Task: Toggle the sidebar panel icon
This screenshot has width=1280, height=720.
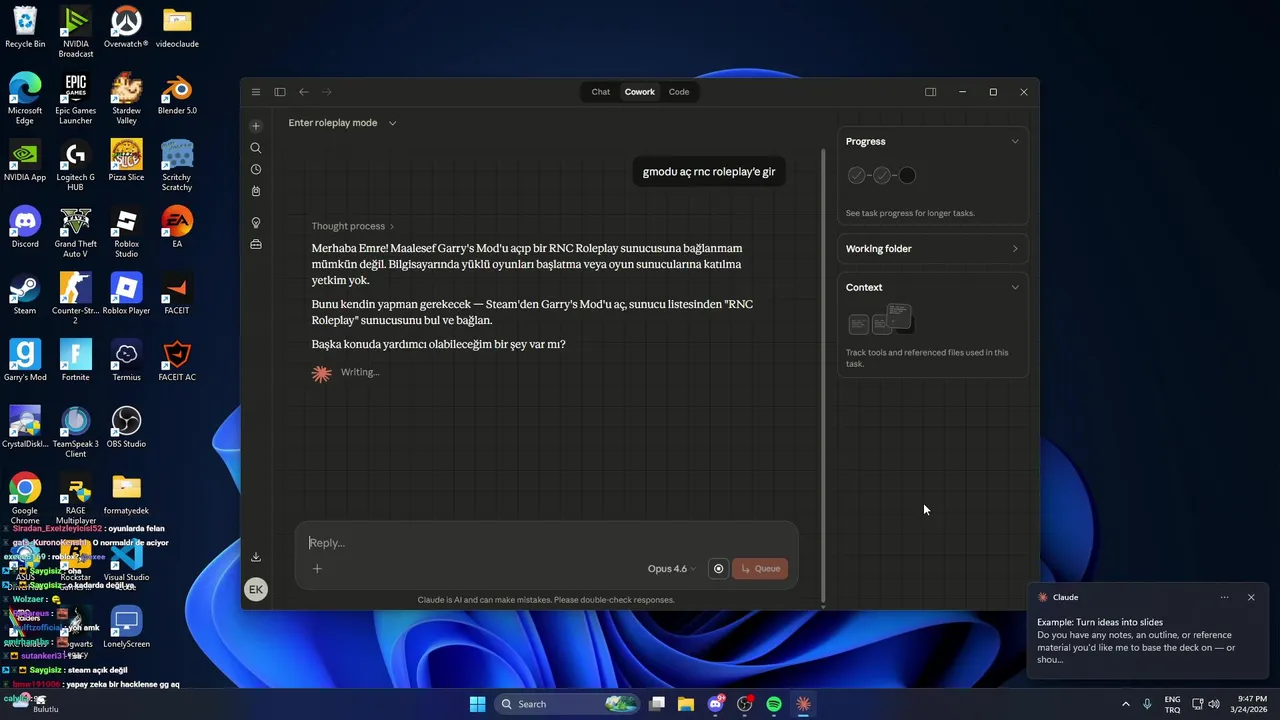Action: [280, 92]
